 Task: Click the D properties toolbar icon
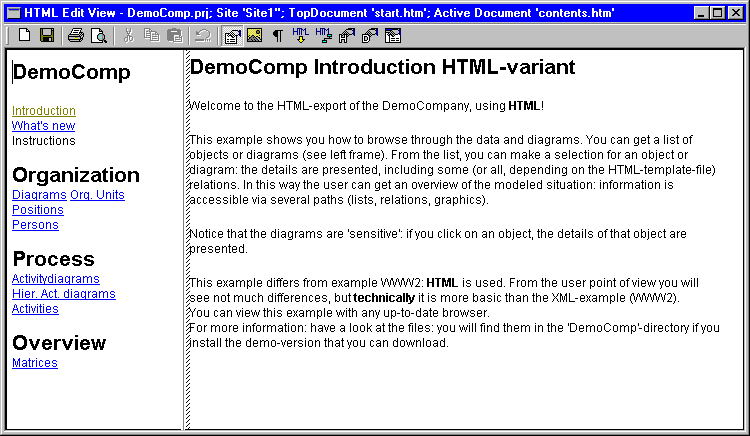[370, 35]
